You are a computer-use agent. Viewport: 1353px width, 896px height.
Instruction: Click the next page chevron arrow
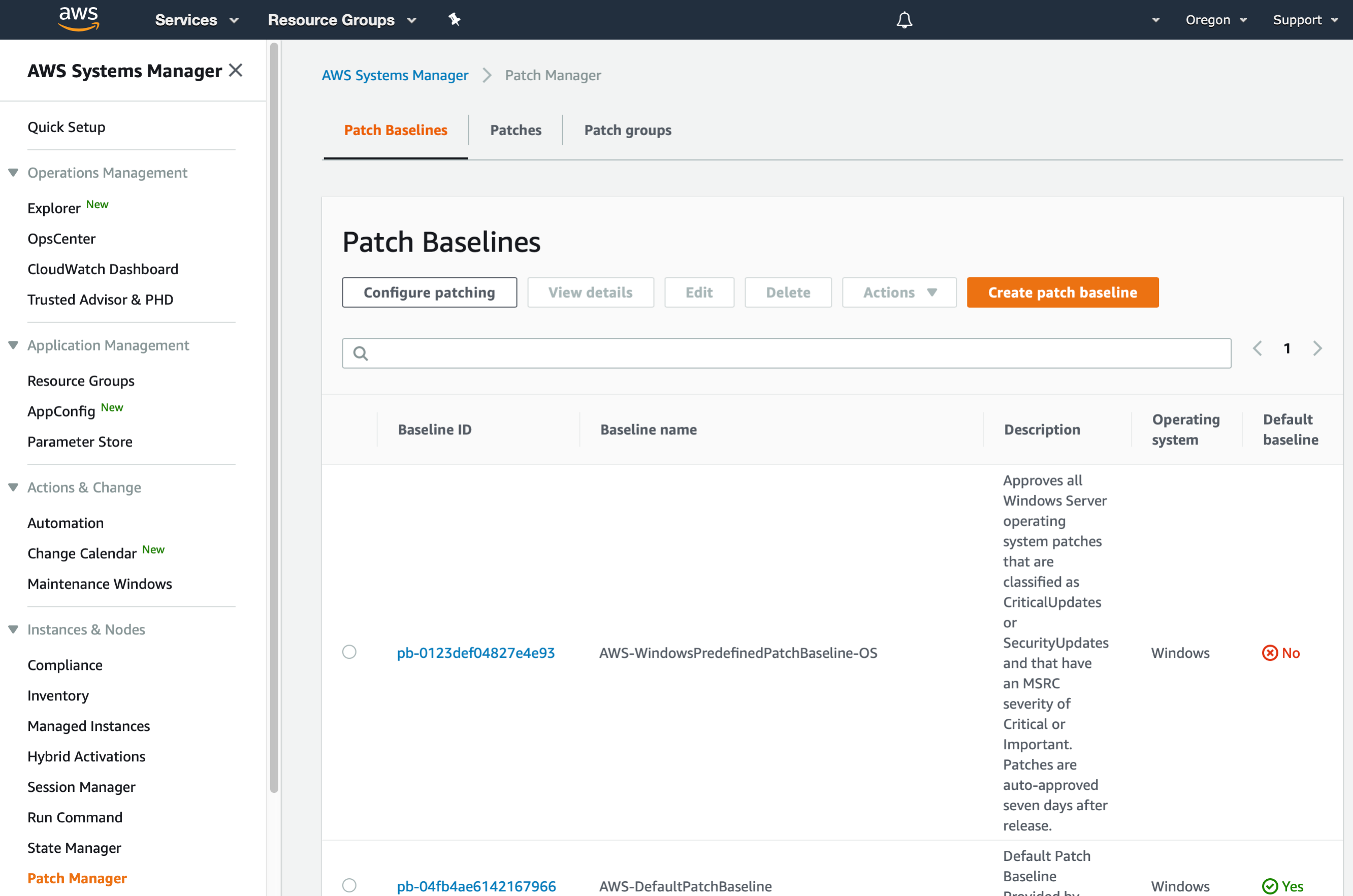pyautogui.click(x=1317, y=348)
